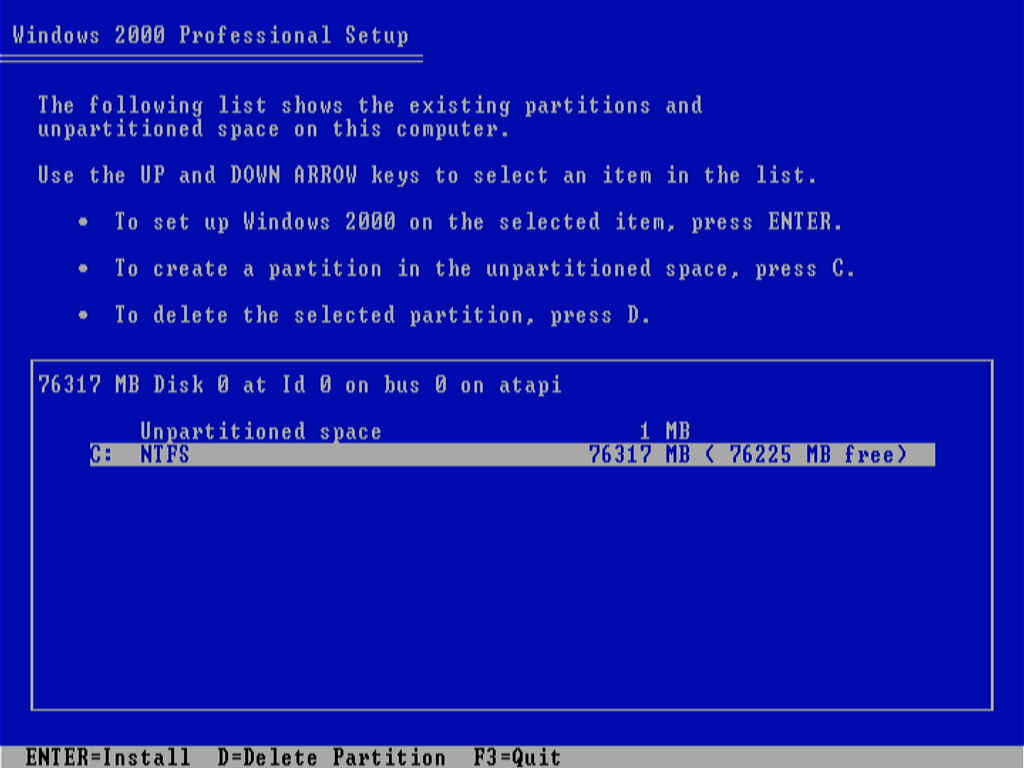Image resolution: width=1024 pixels, height=768 pixels.
Task: Click the instruction about creating a partition
Action: tap(485, 269)
